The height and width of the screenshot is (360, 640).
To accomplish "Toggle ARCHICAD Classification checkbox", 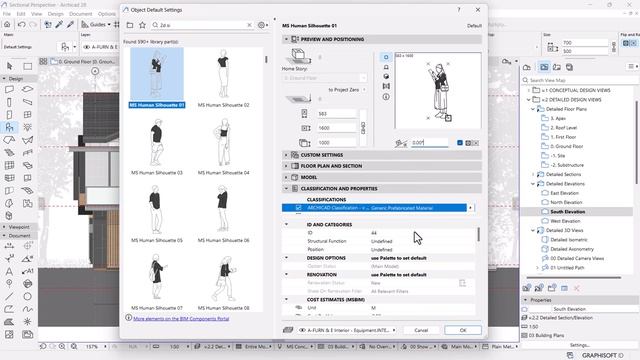I will 298,208.
